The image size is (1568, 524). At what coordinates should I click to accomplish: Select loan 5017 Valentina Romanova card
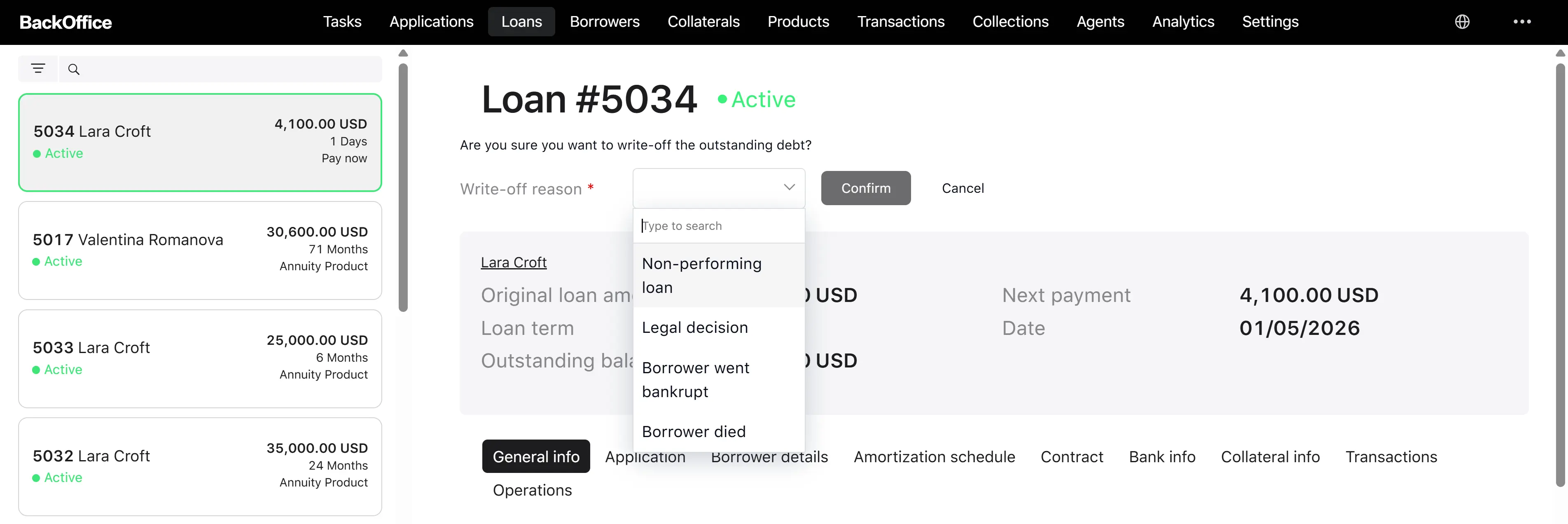pyautogui.click(x=200, y=250)
